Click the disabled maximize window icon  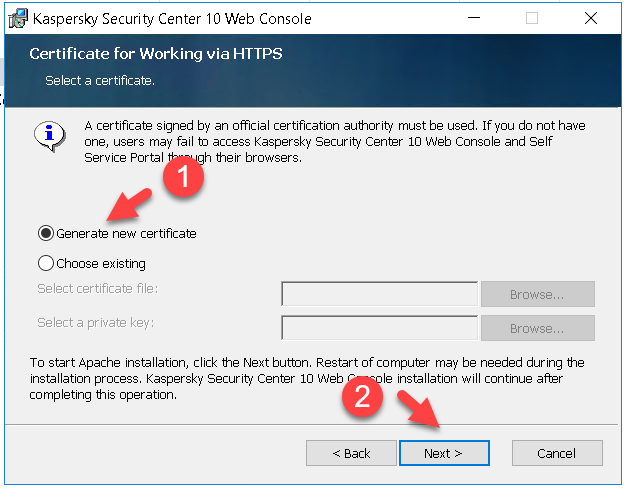tap(532, 18)
